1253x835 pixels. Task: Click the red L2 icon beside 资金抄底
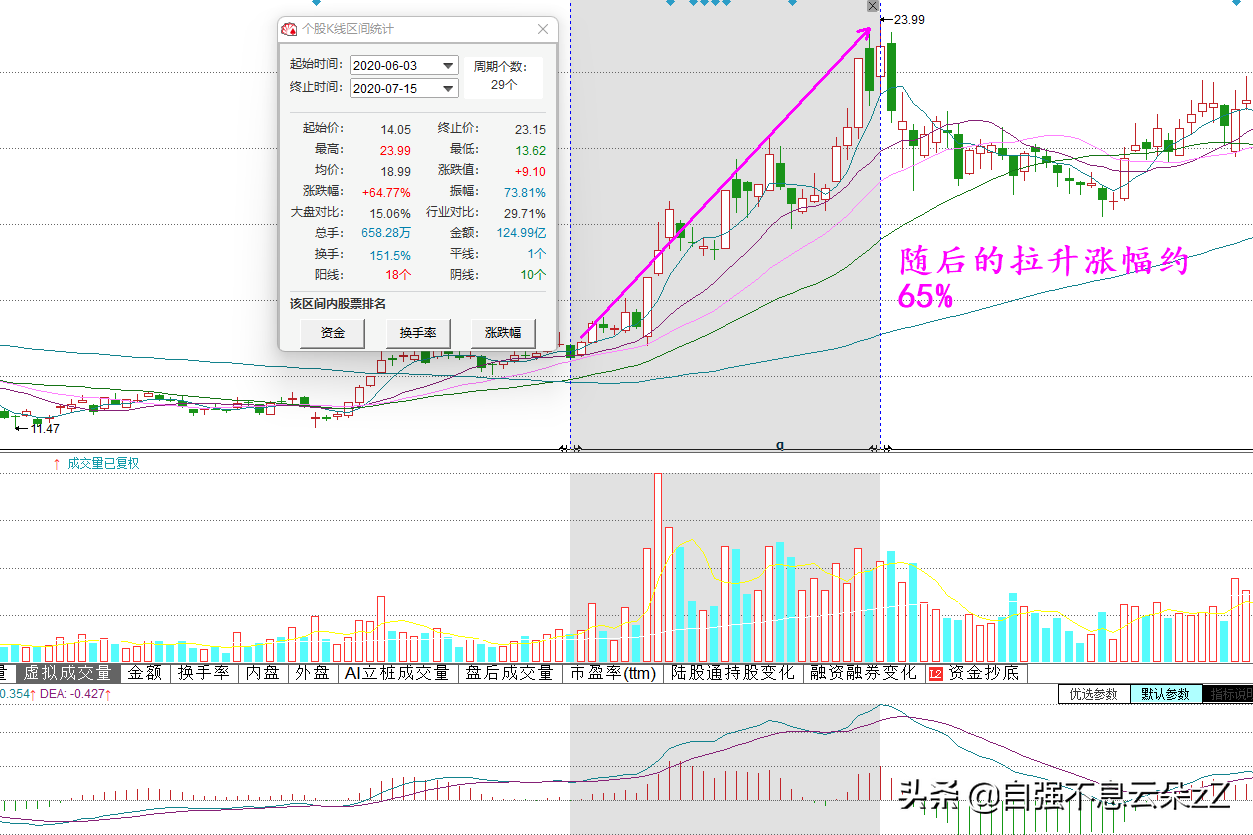pos(936,673)
